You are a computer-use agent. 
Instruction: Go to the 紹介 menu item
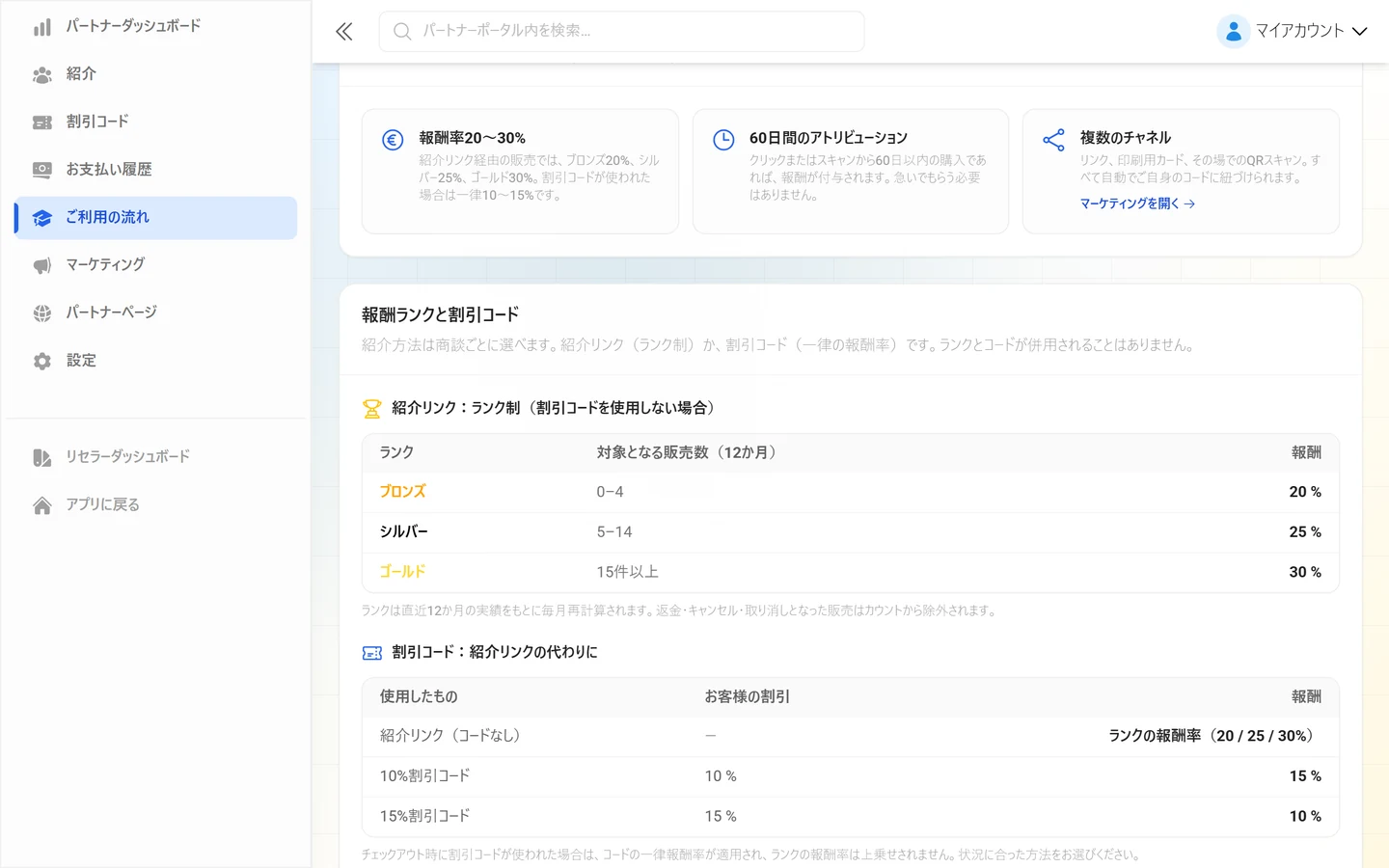pos(155,73)
